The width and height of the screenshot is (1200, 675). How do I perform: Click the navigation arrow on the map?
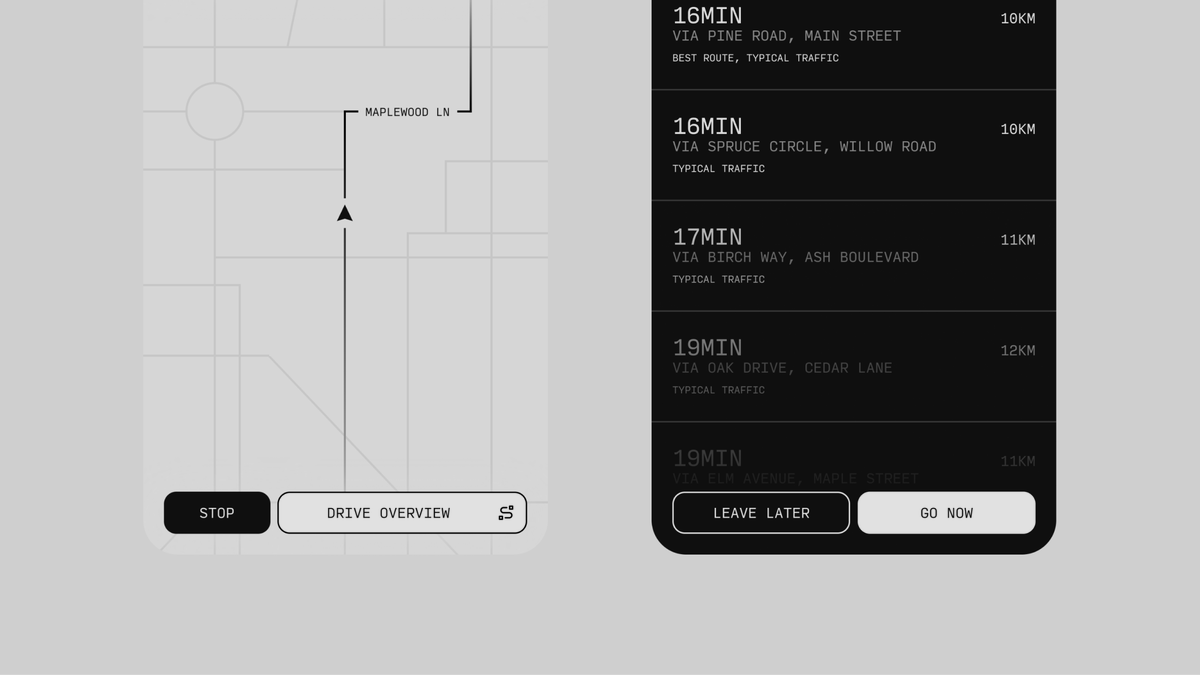(x=345, y=213)
